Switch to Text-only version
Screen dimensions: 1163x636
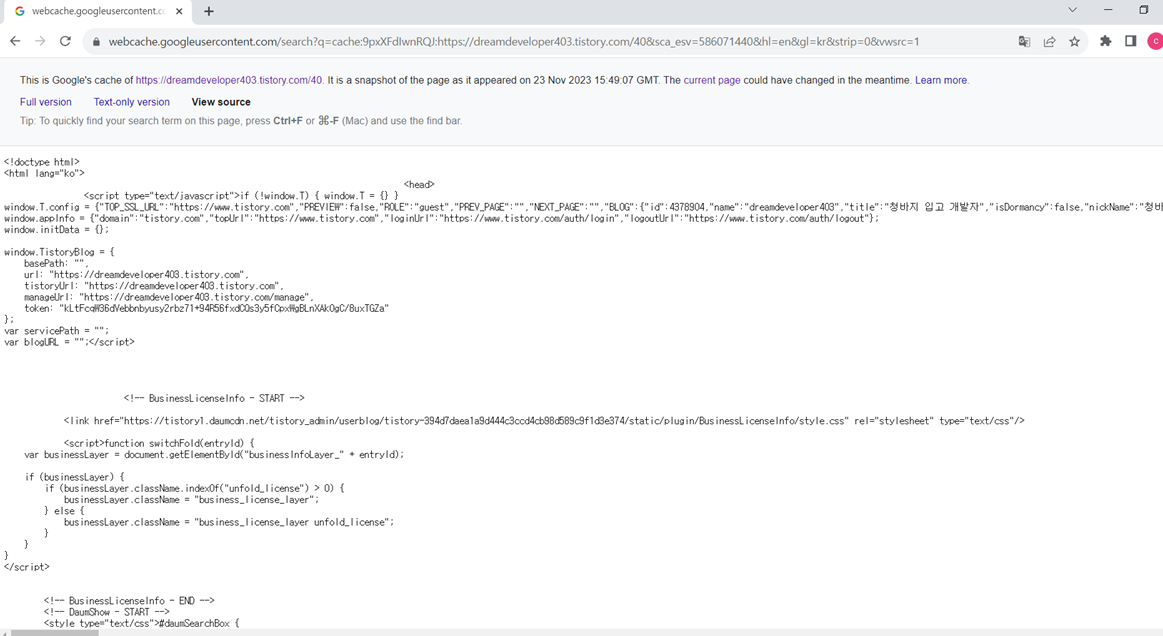[131, 102]
